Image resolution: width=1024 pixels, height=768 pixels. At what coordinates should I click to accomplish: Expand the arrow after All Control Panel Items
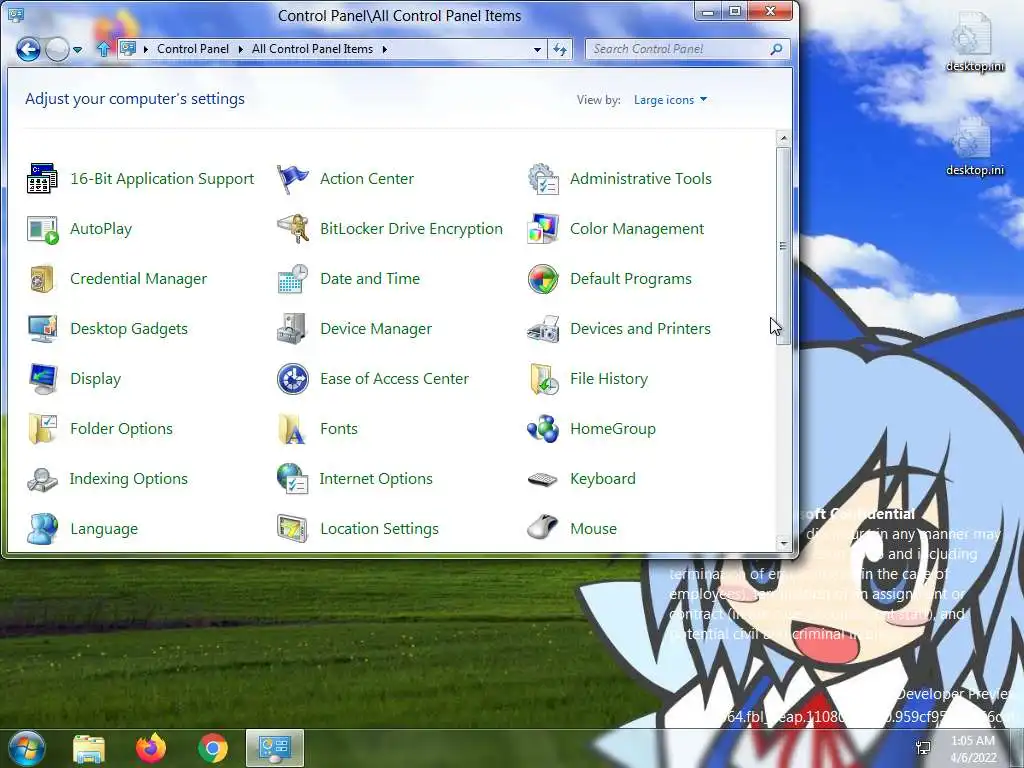point(385,49)
